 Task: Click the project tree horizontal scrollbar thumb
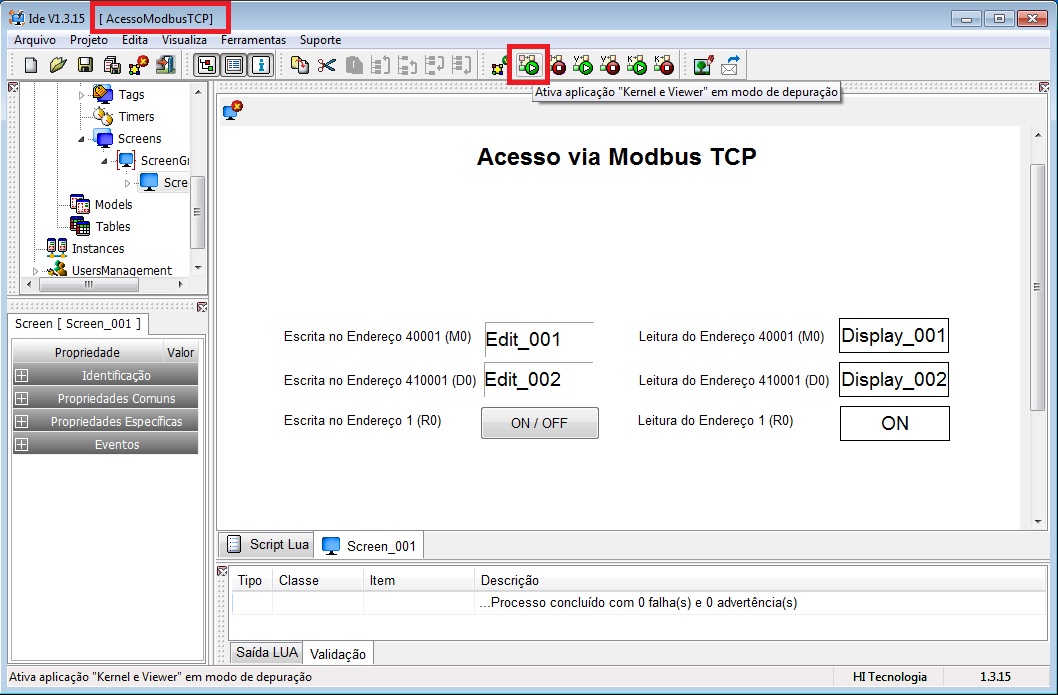(x=89, y=285)
